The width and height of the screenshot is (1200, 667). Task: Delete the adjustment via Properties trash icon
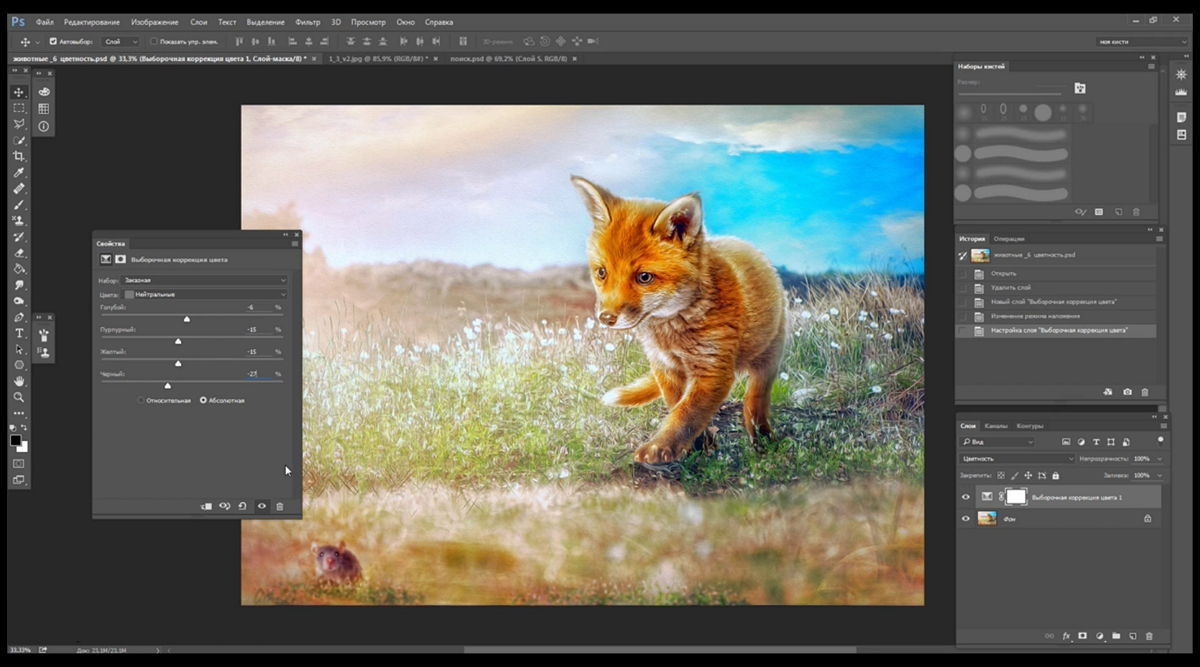280,506
